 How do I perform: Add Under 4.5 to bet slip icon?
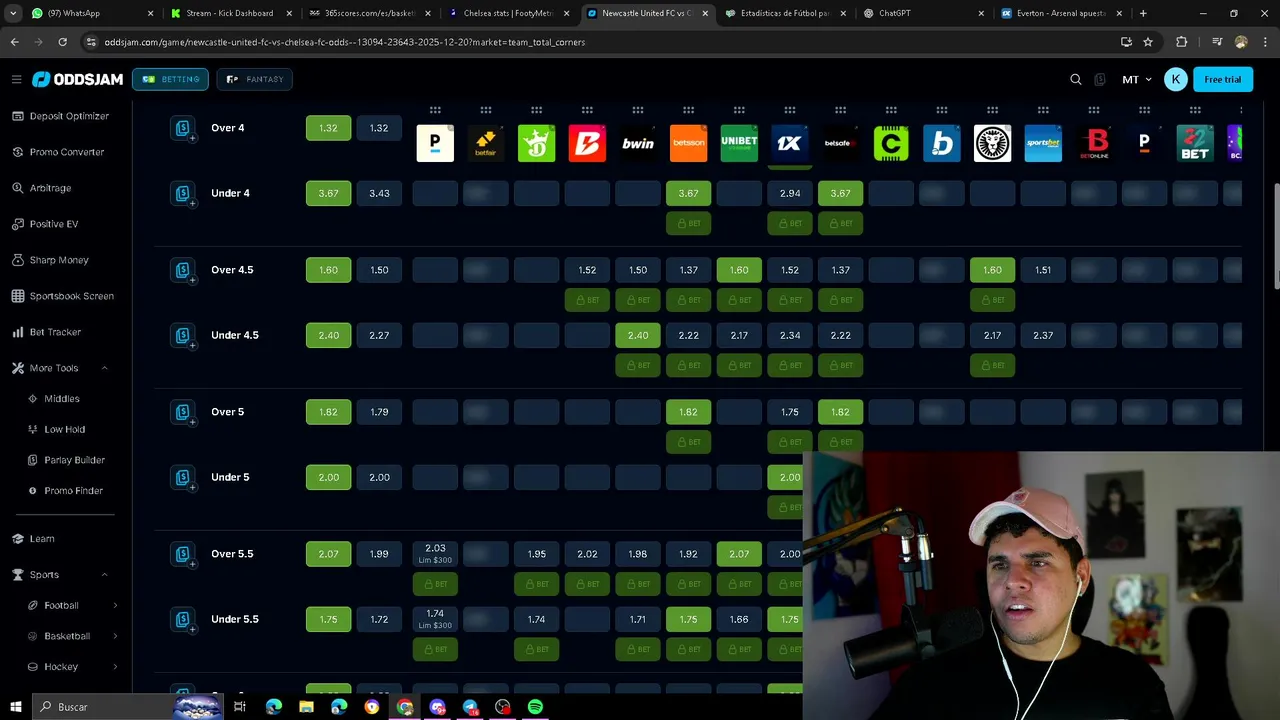(x=183, y=336)
